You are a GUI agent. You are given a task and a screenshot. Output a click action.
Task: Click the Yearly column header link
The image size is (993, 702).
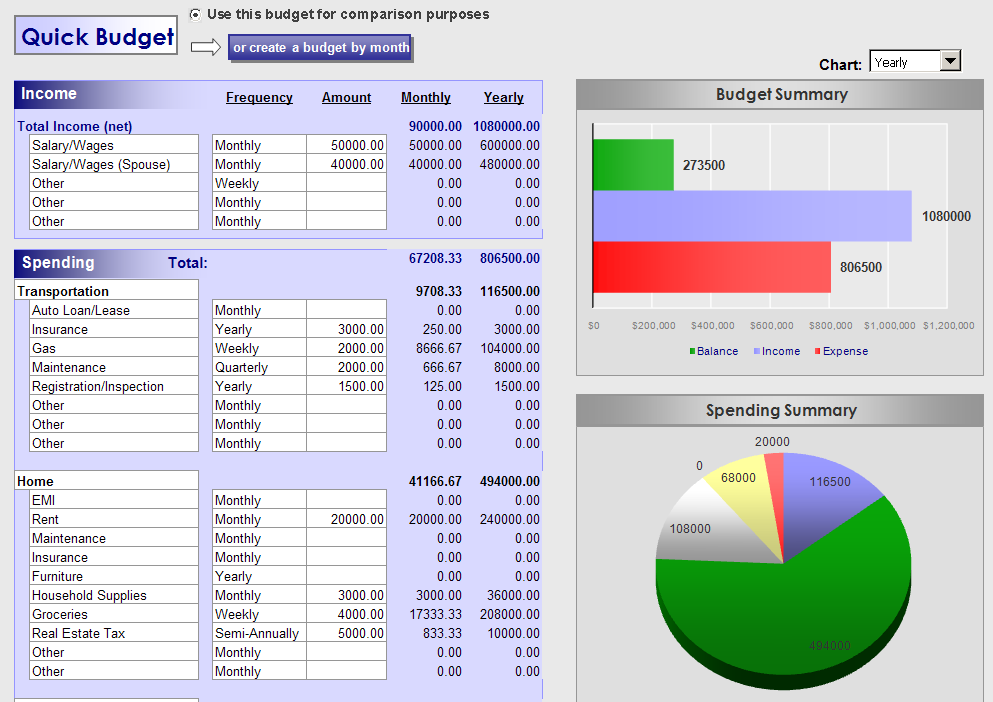tap(503, 97)
